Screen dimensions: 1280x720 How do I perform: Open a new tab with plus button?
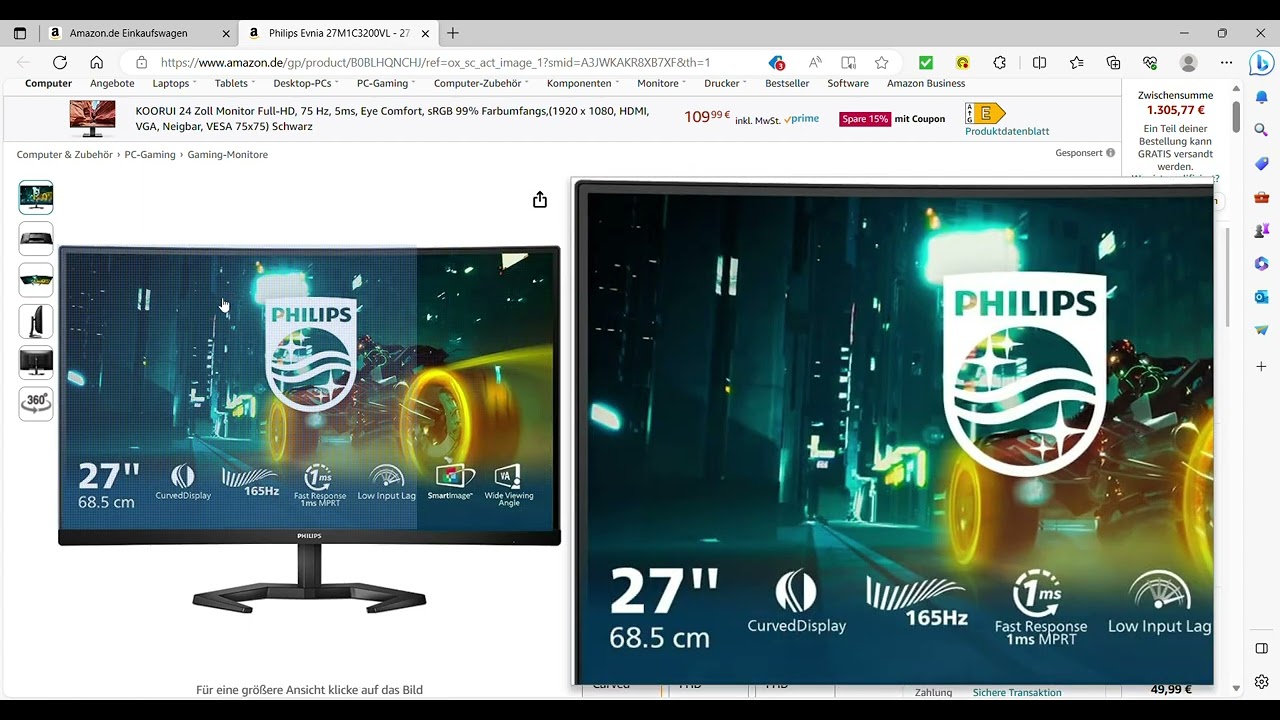[453, 33]
